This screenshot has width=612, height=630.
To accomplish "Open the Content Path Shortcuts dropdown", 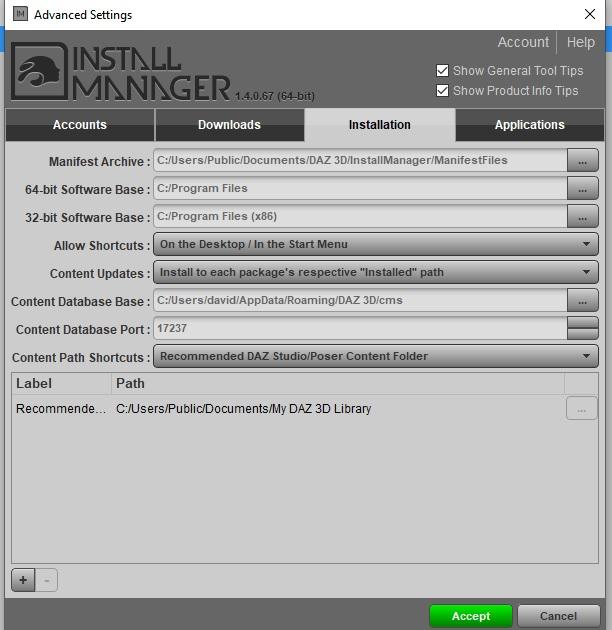I will pyautogui.click(x=376, y=356).
